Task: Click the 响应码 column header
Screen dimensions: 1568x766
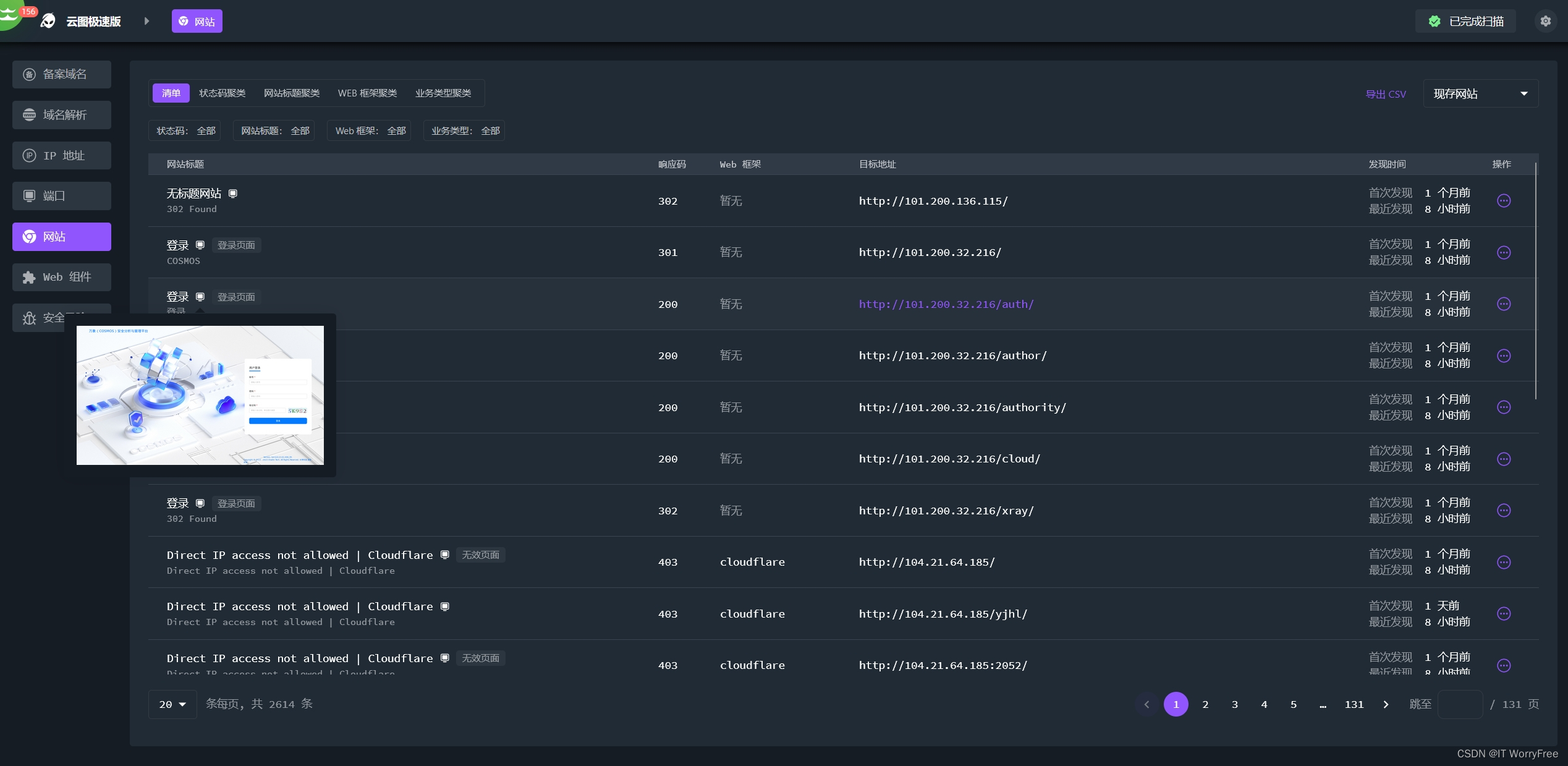Action: 672,164
